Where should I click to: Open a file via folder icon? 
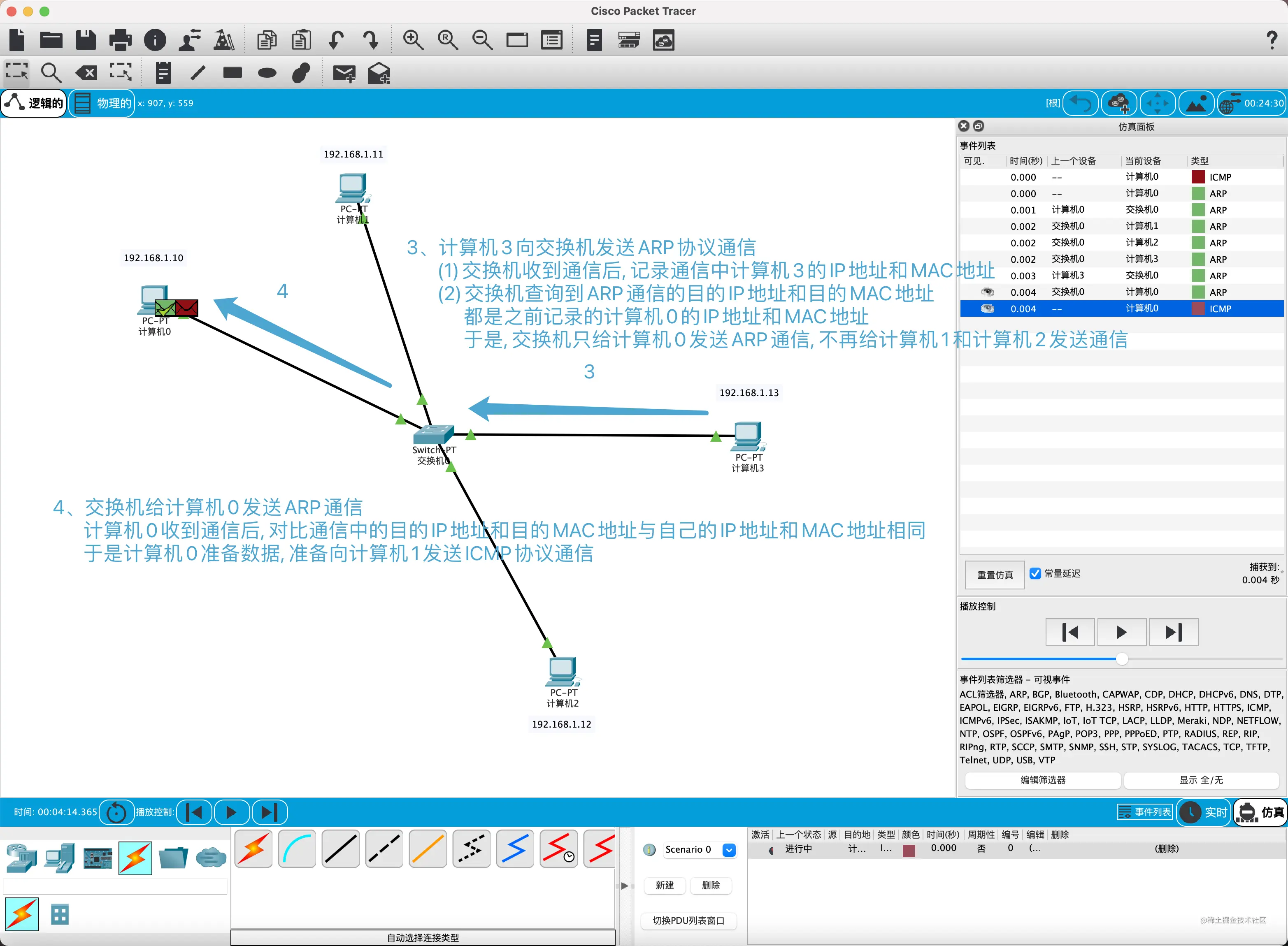click(51, 40)
